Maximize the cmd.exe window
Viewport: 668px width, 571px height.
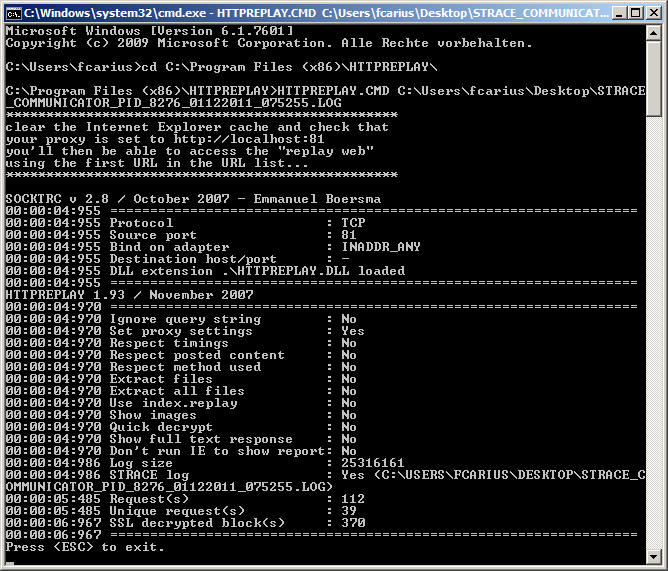636,13
